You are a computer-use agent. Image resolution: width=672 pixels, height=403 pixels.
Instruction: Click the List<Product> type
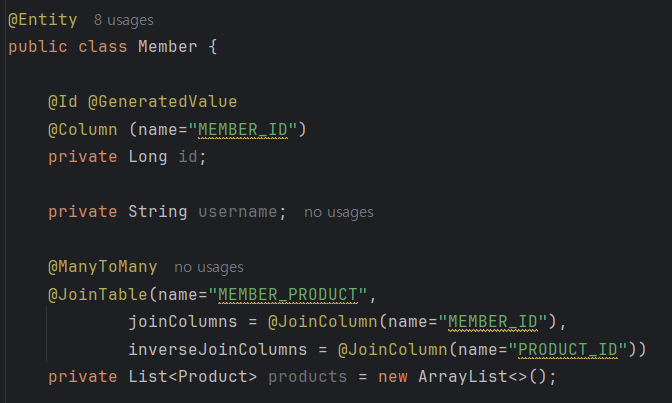pos(192,376)
